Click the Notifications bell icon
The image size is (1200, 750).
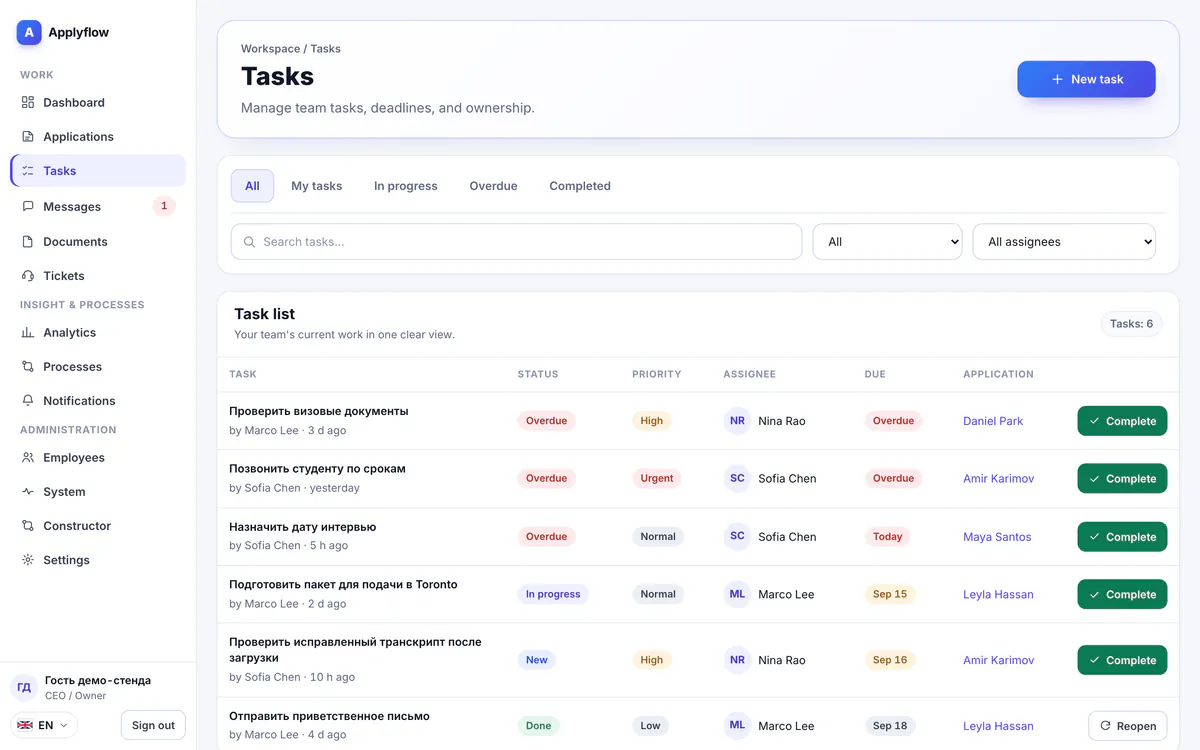point(28,400)
